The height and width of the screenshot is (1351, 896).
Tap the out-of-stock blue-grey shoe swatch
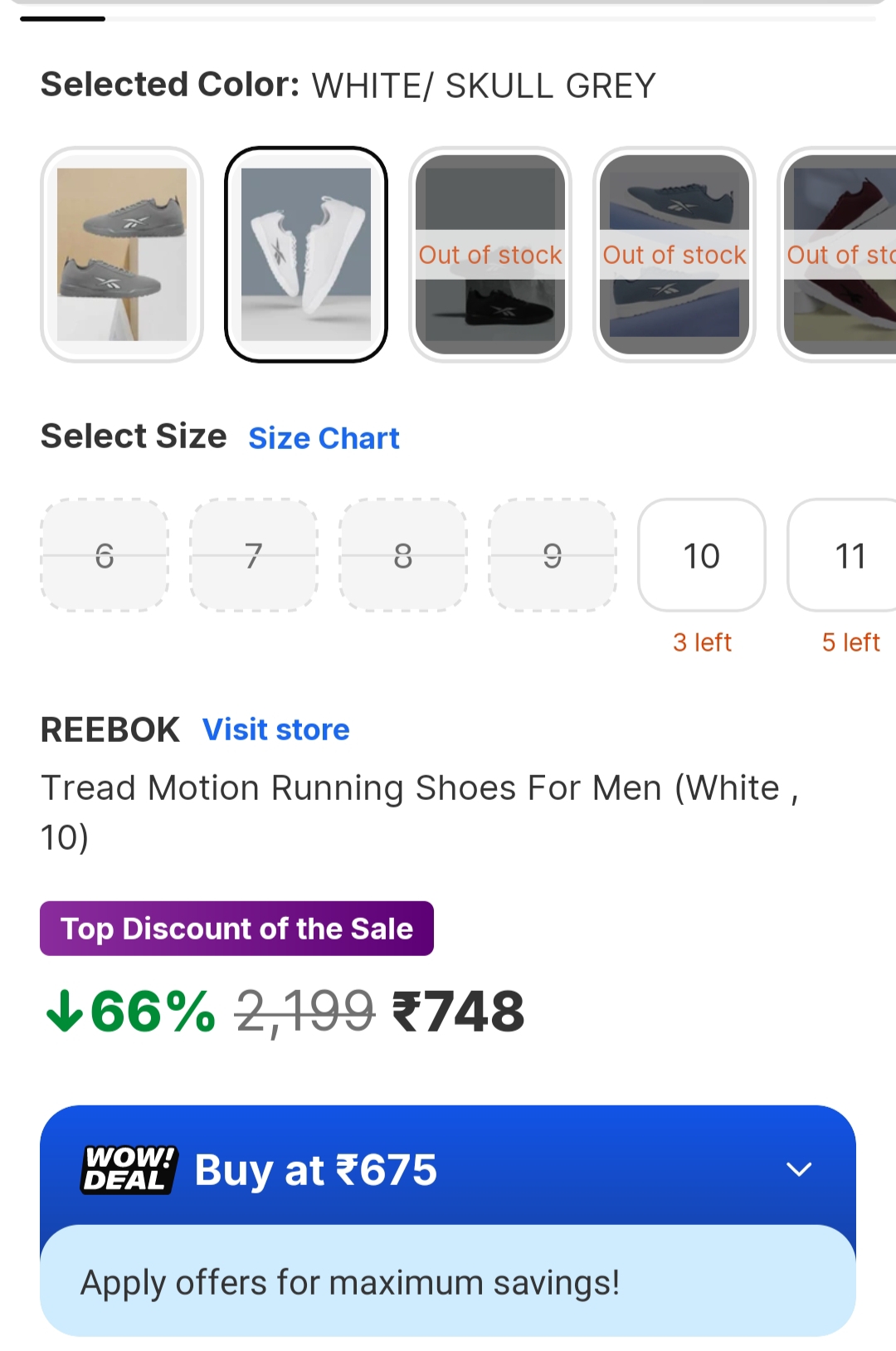674,255
